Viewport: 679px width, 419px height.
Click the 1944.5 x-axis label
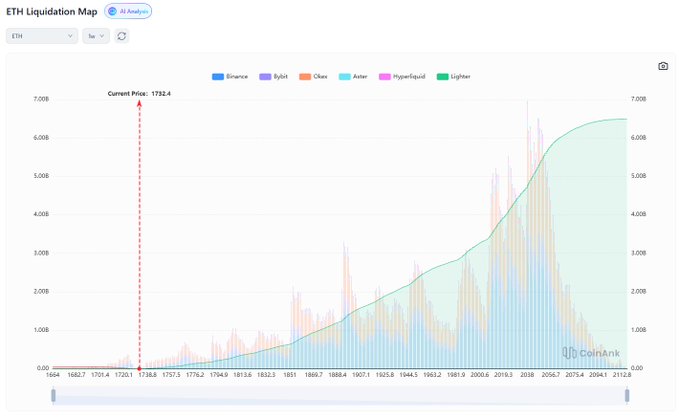coord(408,375)
